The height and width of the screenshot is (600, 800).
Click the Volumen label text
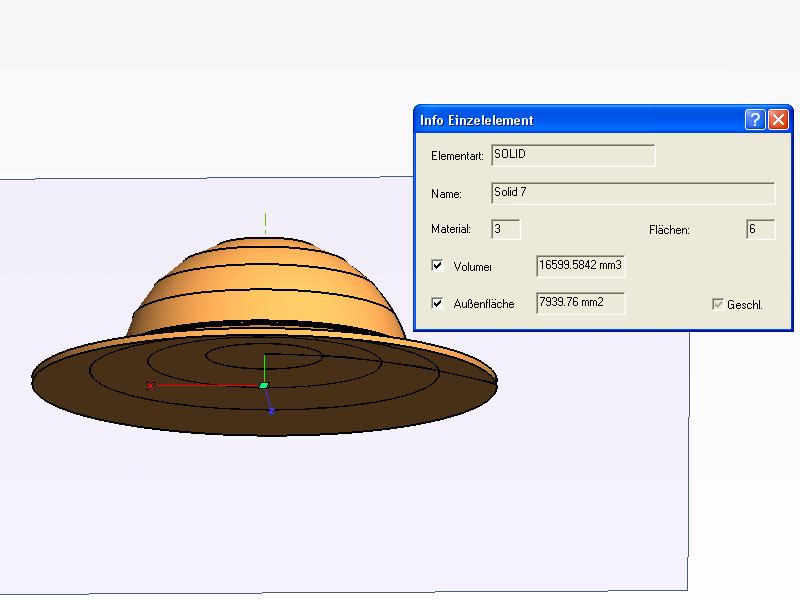[472, 267]
